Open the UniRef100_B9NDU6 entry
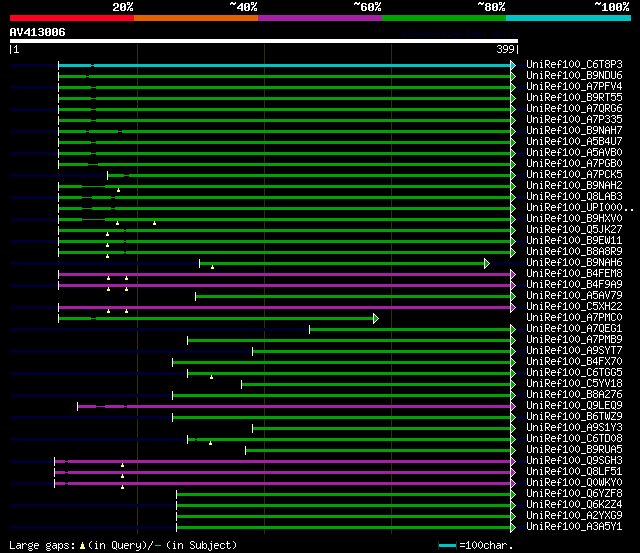The width and height of the screenshot is (640, 553). (574, 76)
